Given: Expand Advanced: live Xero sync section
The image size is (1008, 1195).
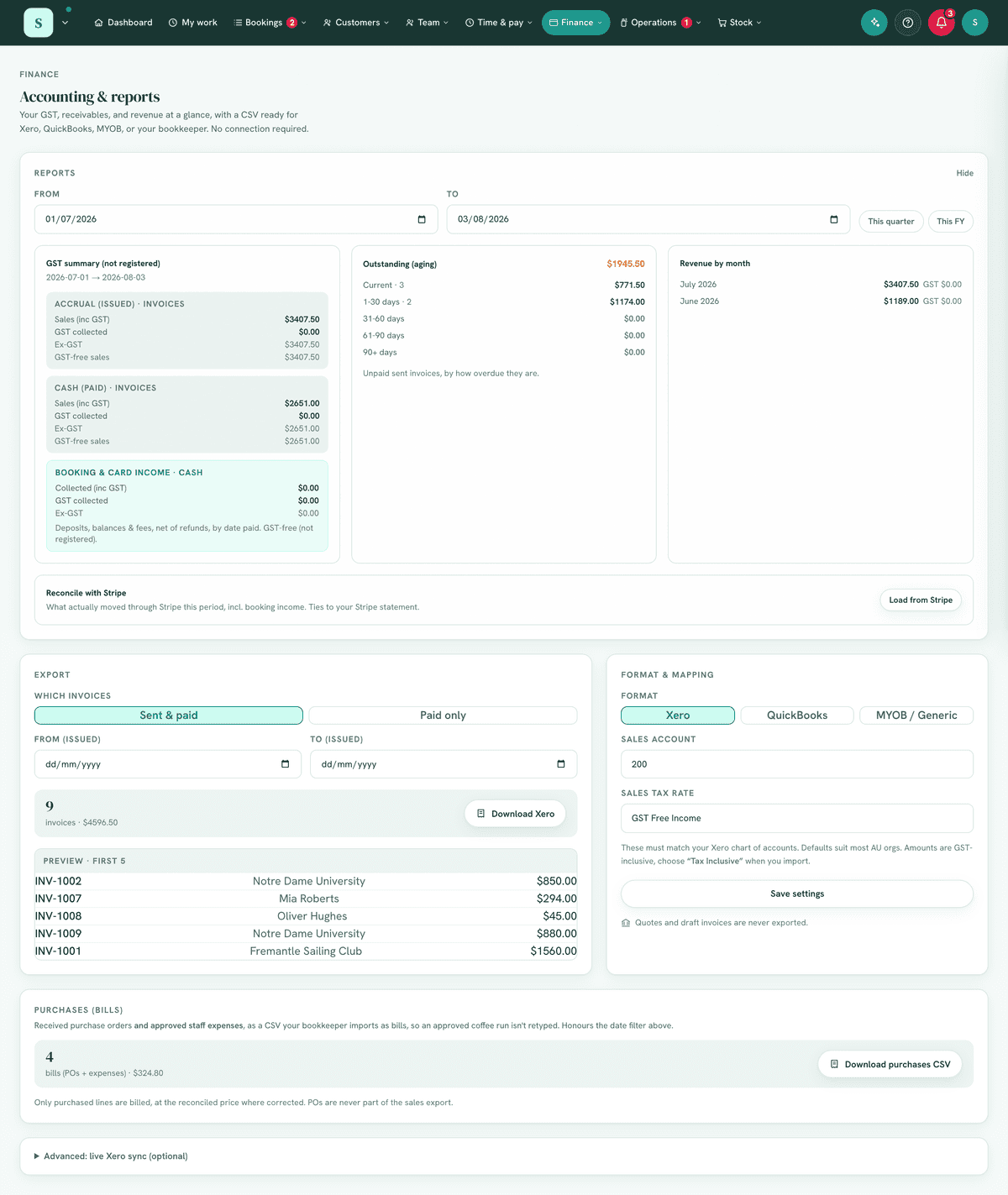Looking at the screenshot, I should pyautogui.click(x=111, y=1156).
